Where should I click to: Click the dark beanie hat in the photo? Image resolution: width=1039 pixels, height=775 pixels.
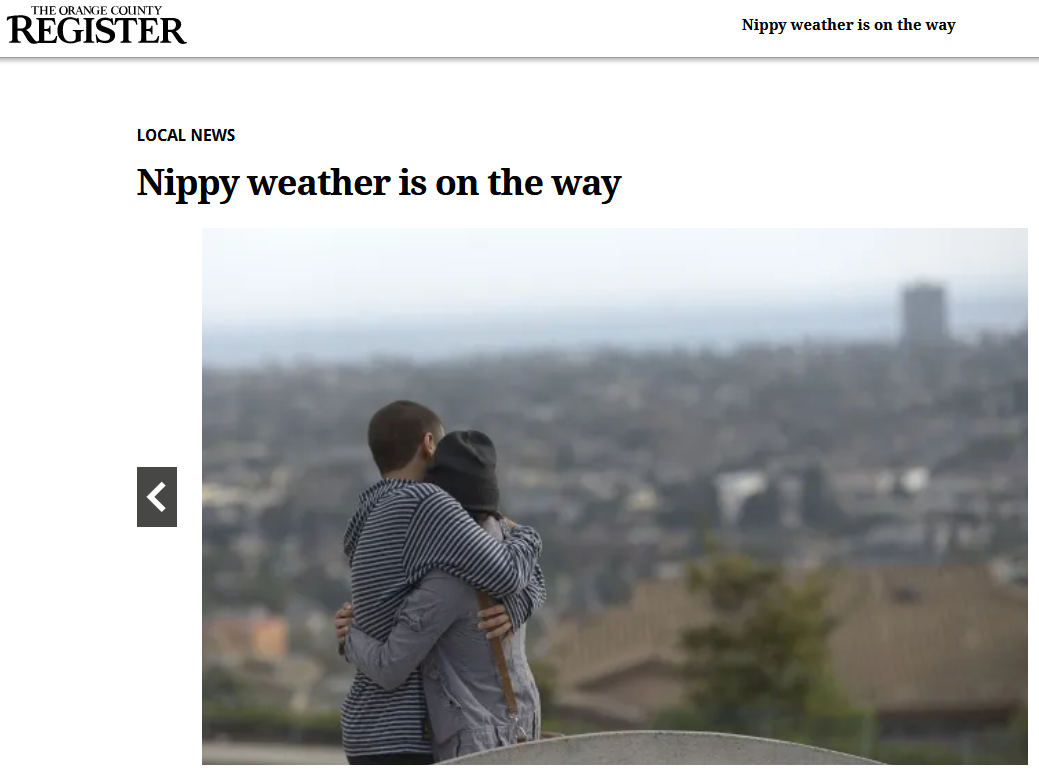pos(466,469)
